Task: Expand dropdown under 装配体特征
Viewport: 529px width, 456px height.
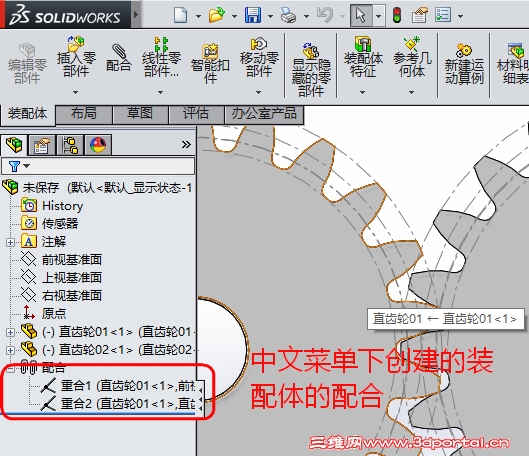Action: pyautogui.click(x=362, y=92)
